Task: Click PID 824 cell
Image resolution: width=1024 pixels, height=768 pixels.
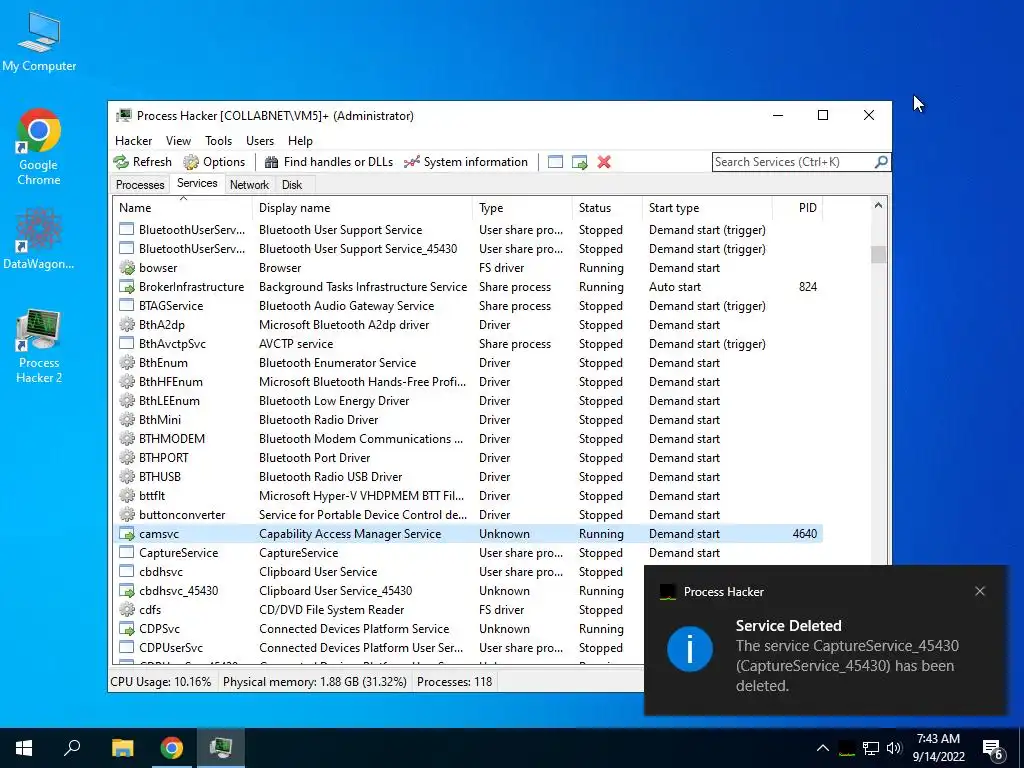Action: 808,287
